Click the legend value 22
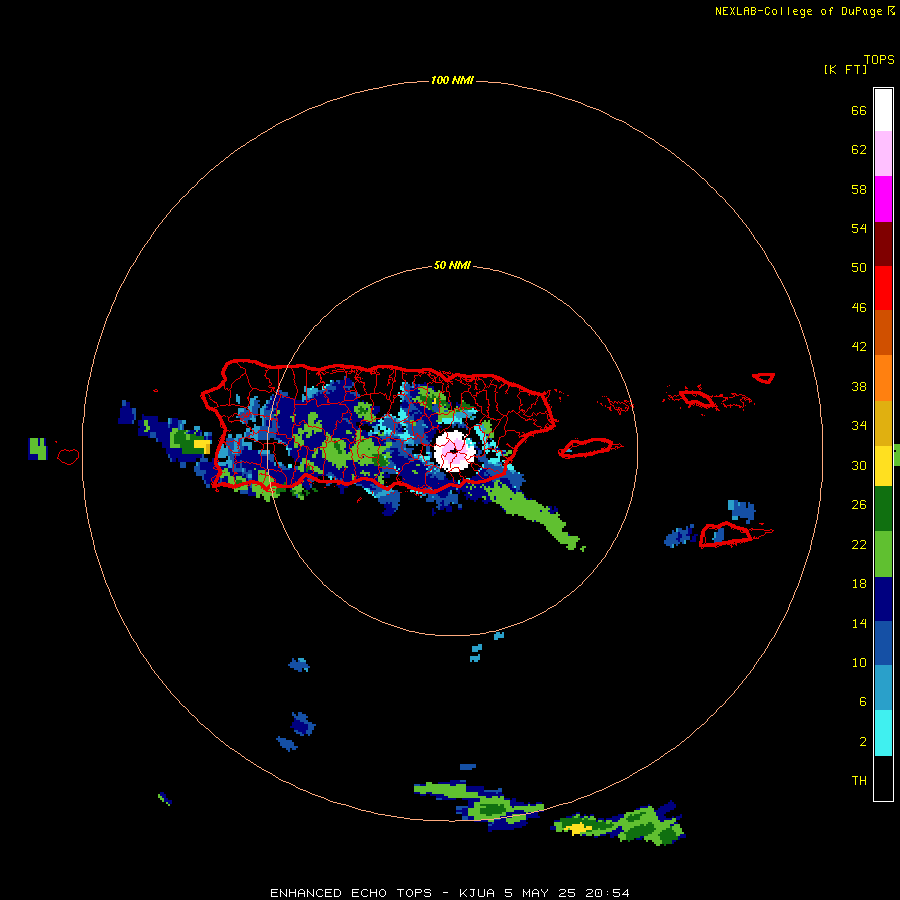 (859, 545)
